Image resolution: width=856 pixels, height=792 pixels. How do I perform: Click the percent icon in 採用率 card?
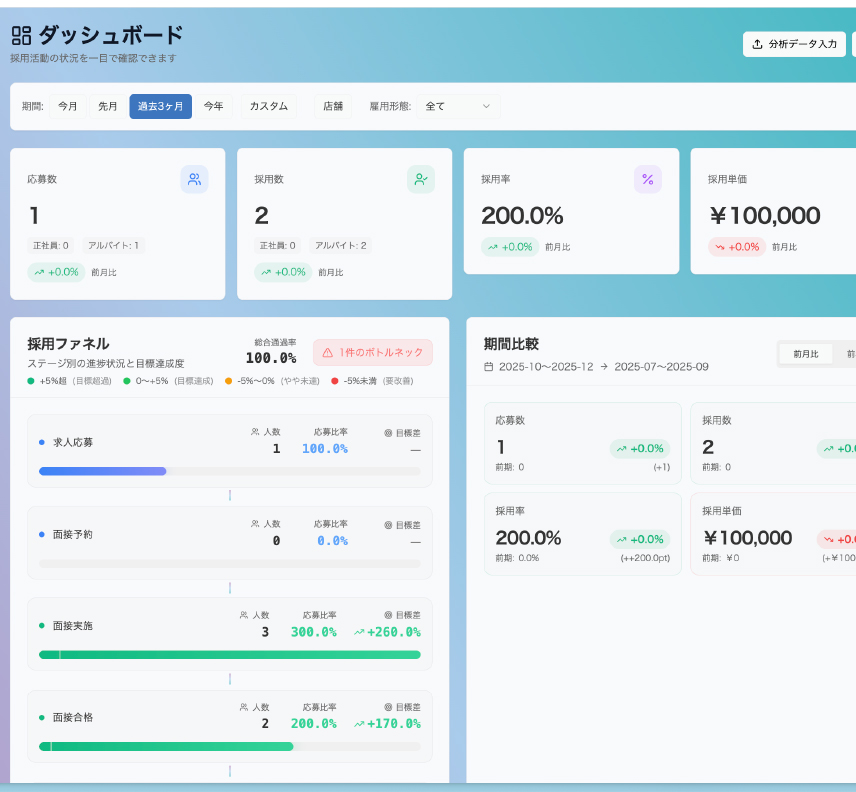[647, 179]
